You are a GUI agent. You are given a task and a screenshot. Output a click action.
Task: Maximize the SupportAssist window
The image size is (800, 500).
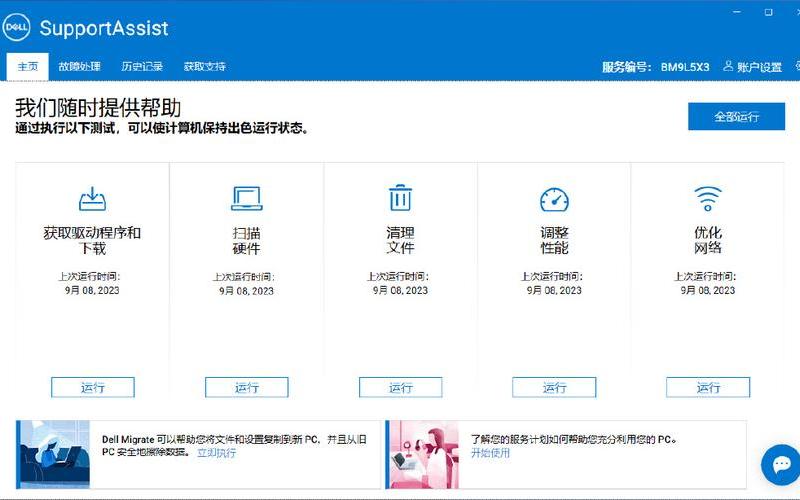pyautogui.click(x=768, y=12)
